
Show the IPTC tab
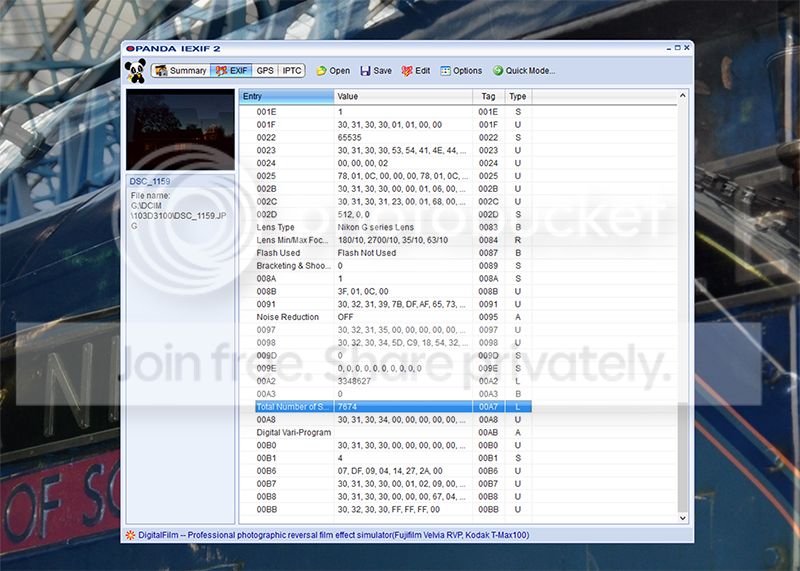point(291,71)
